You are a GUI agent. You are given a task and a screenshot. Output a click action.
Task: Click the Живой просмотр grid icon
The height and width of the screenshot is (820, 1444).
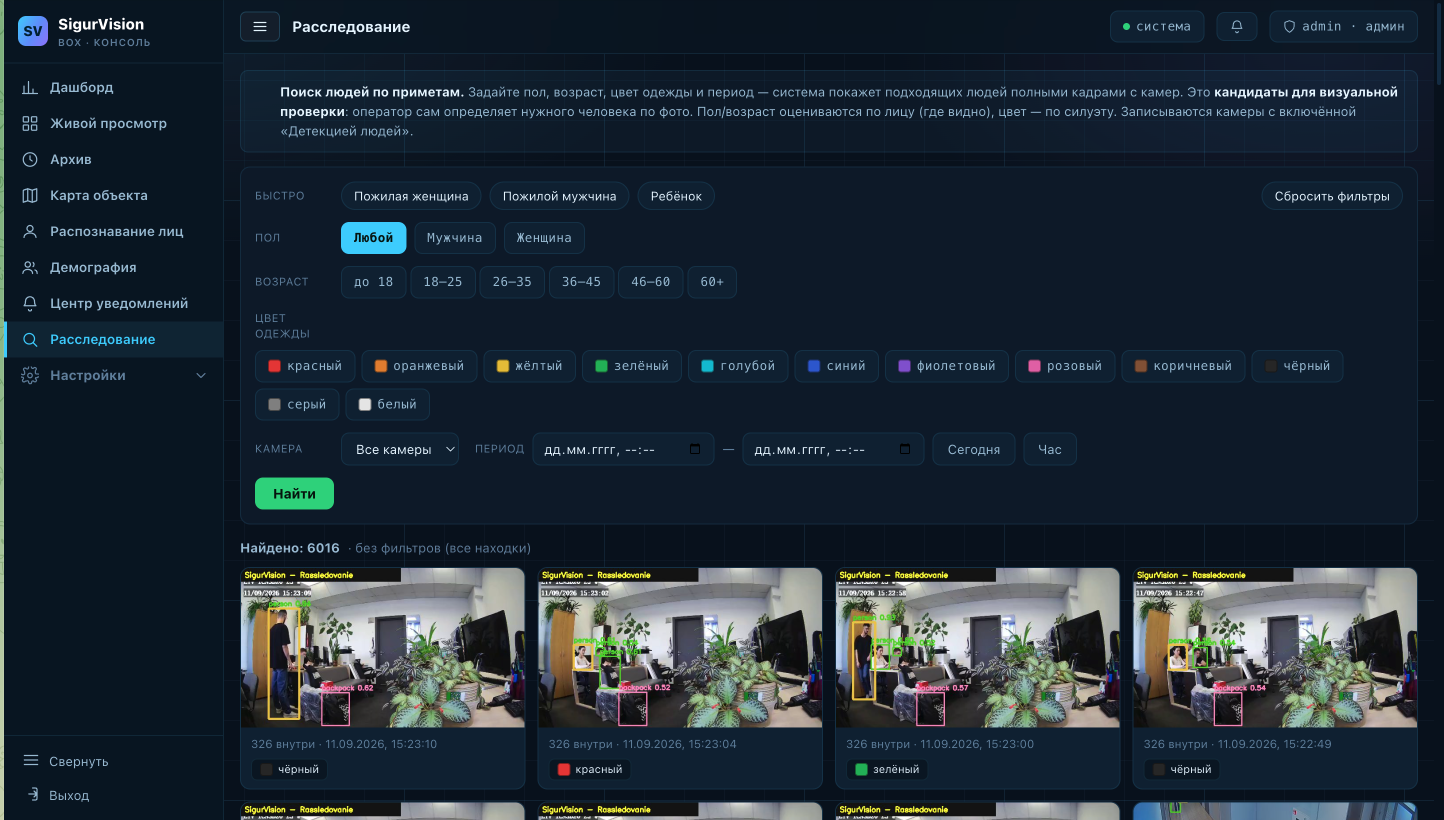[x=30, y=123]
